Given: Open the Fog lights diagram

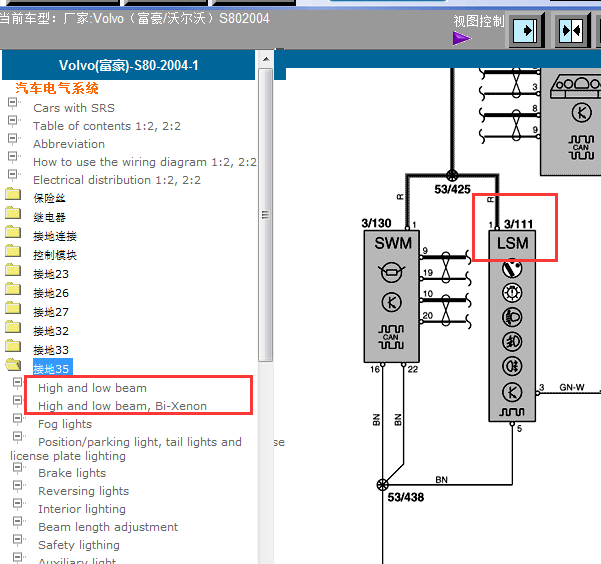Looking at the screenshot, I should coord(65,424).
